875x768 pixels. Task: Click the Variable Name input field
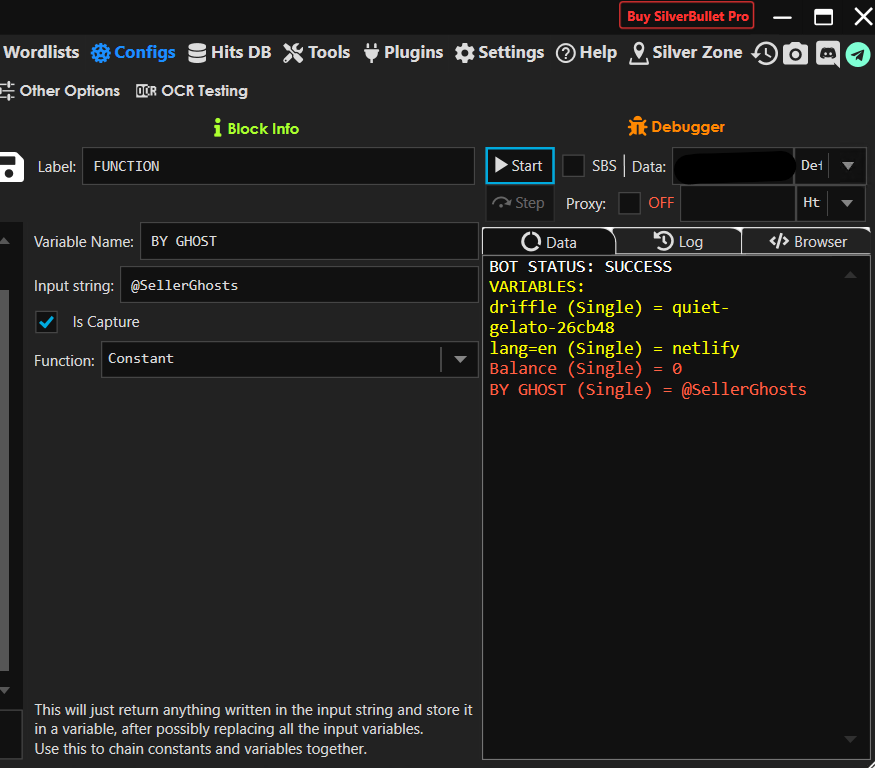(308, 241)
